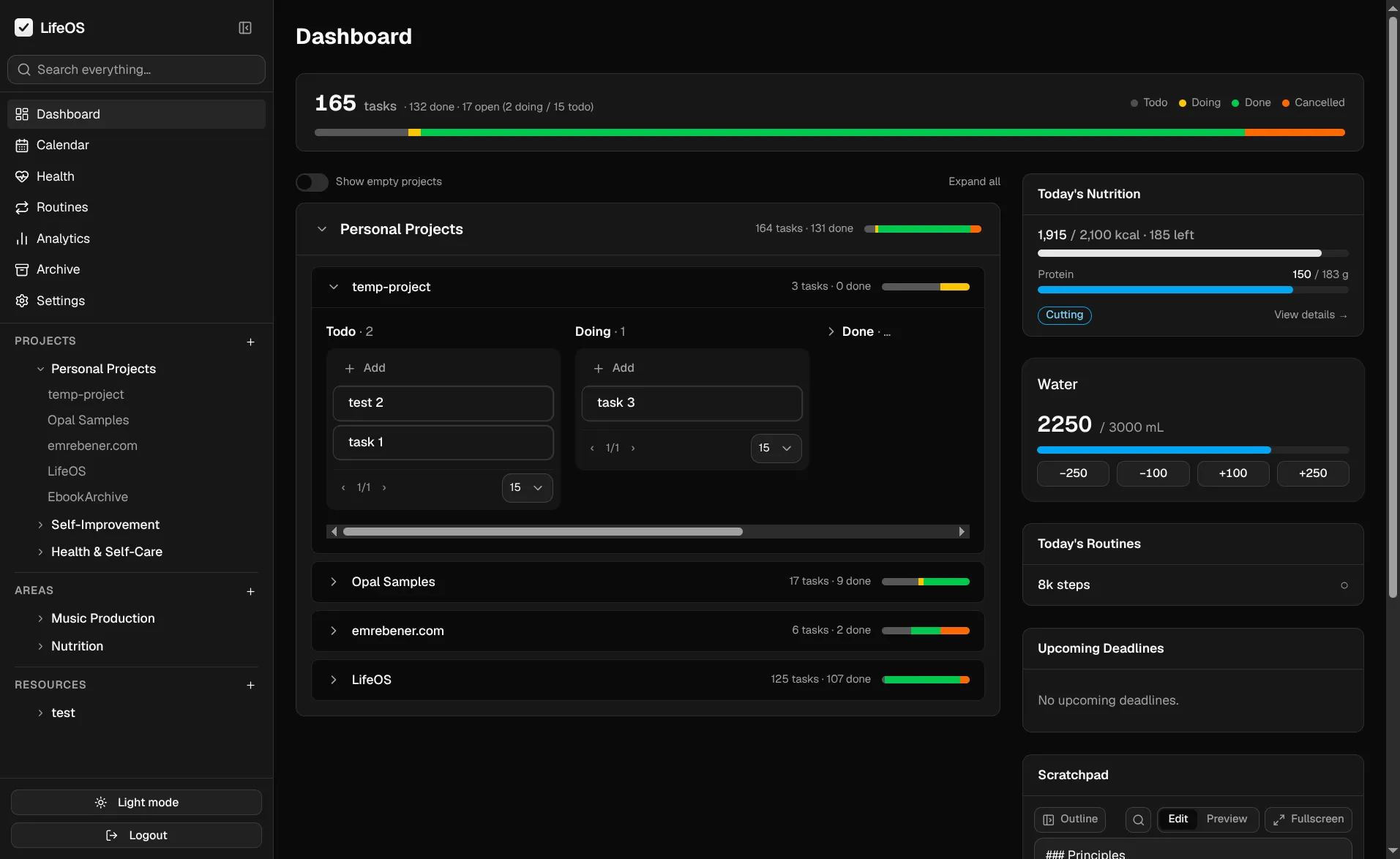Open Doing column page size dropdown

pyautogui.click(x=776, y=449)
